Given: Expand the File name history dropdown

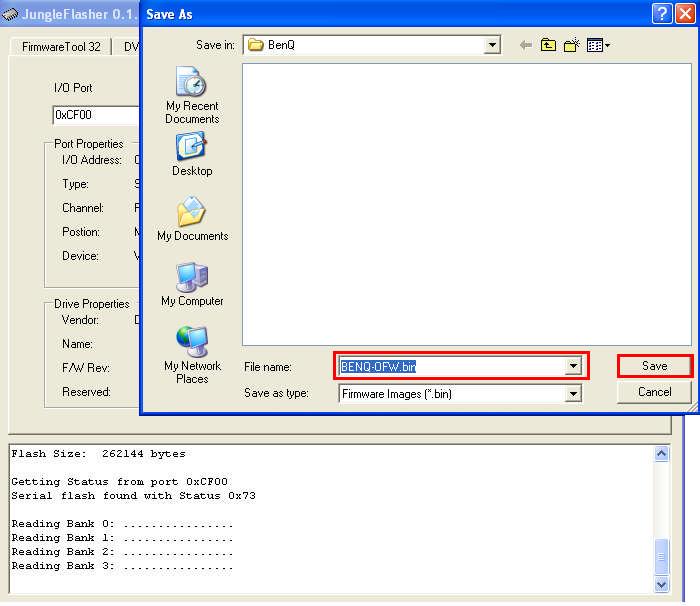Looking at the screenshot, I should click(573, 366).
